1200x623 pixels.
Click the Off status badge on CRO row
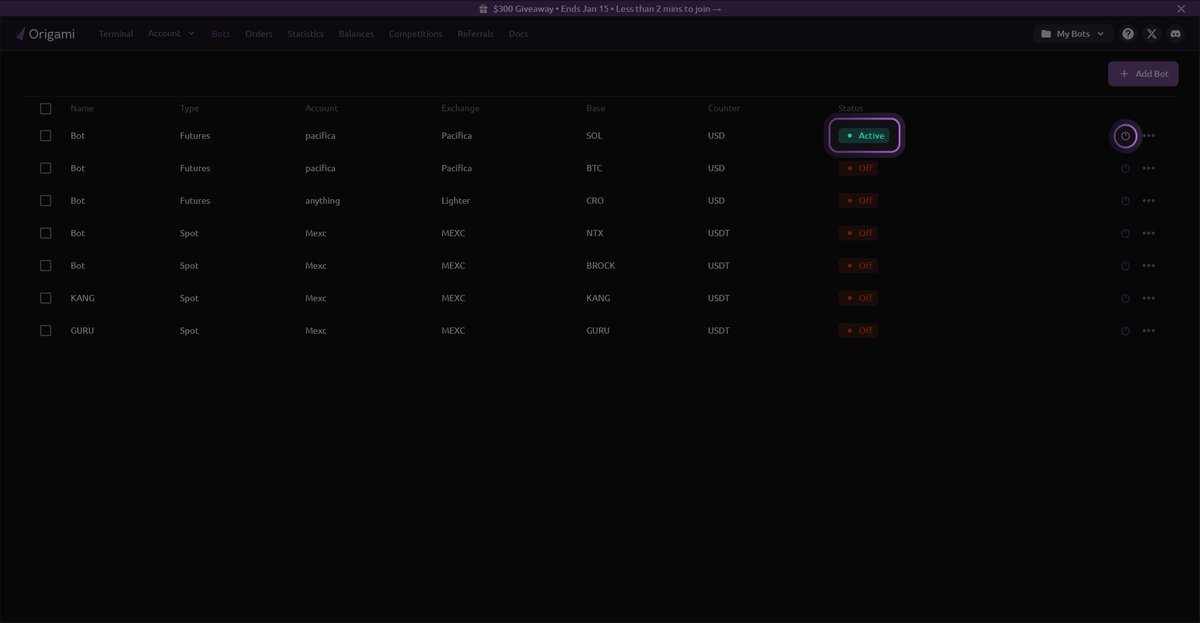click(x=858, y=201)
